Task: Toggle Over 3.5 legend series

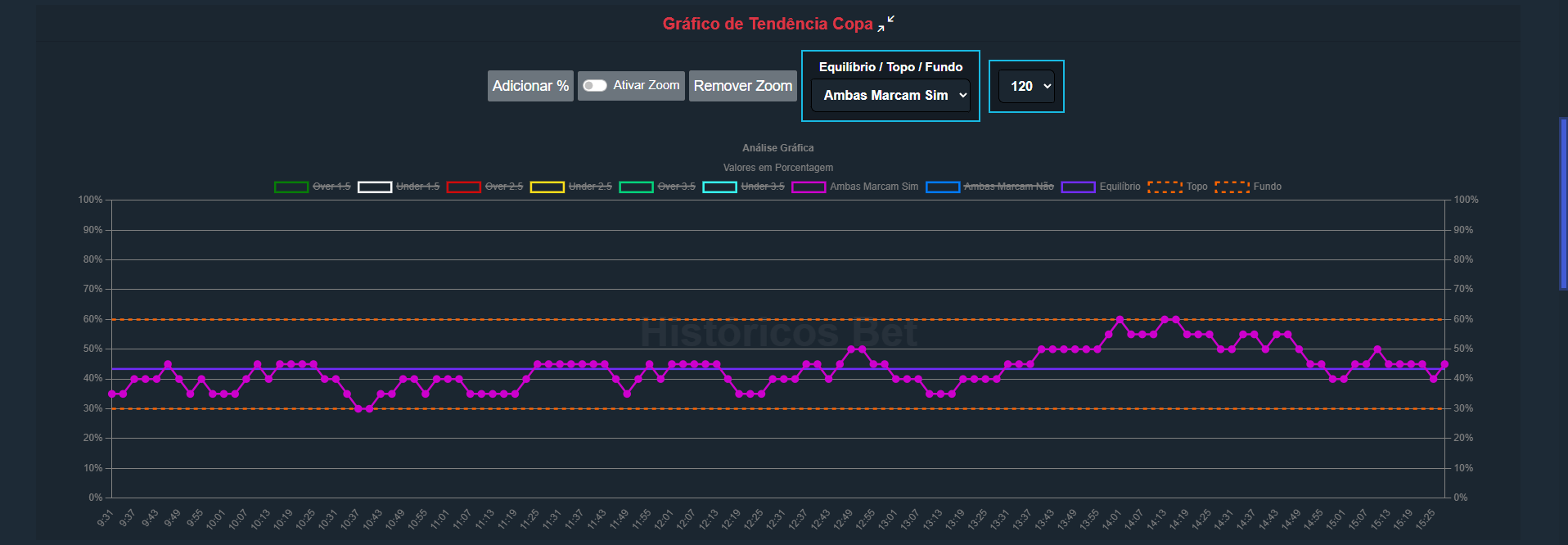Action: point(657,187)
